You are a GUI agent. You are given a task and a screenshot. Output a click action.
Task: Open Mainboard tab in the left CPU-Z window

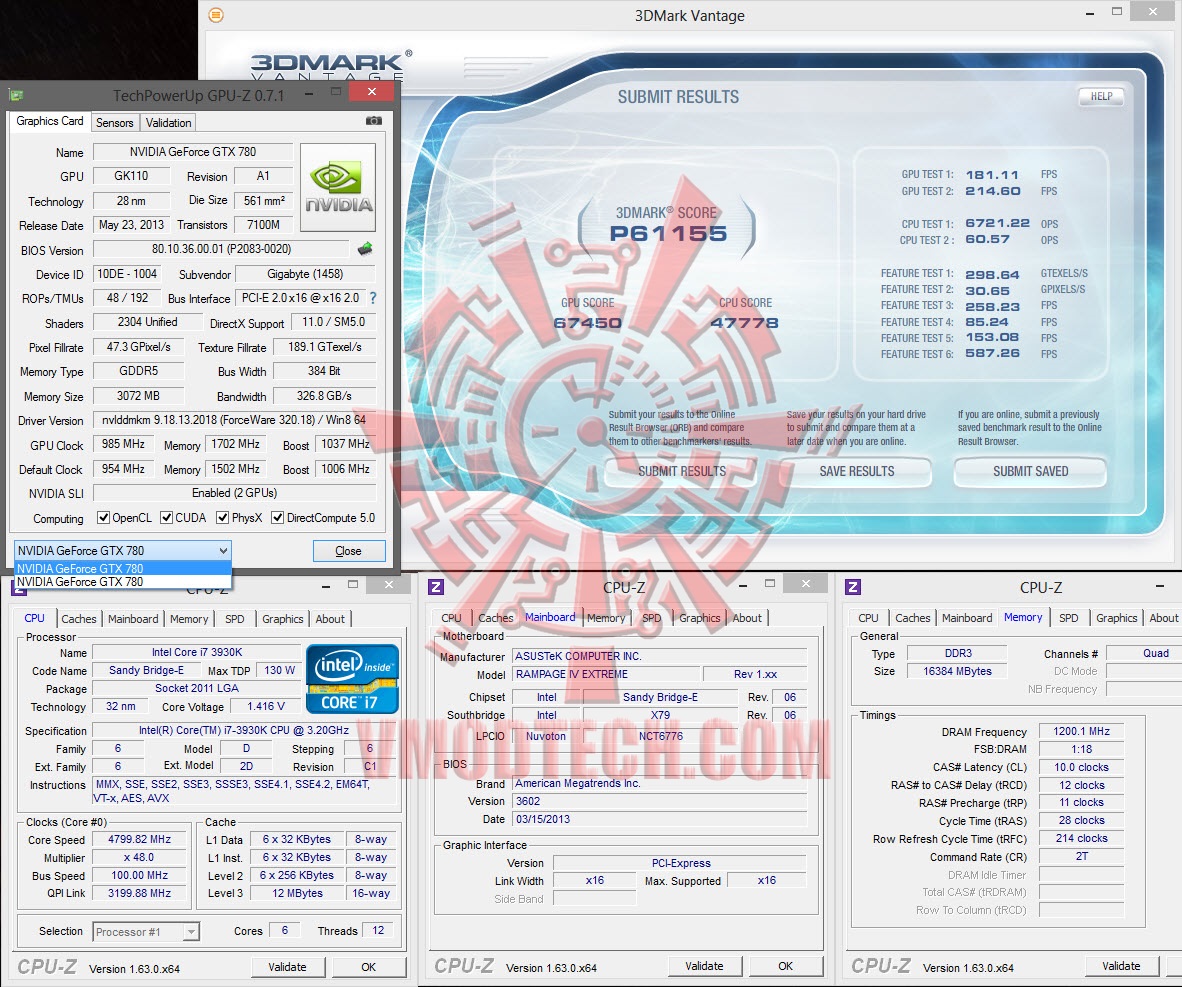click(x=133, y=618)
